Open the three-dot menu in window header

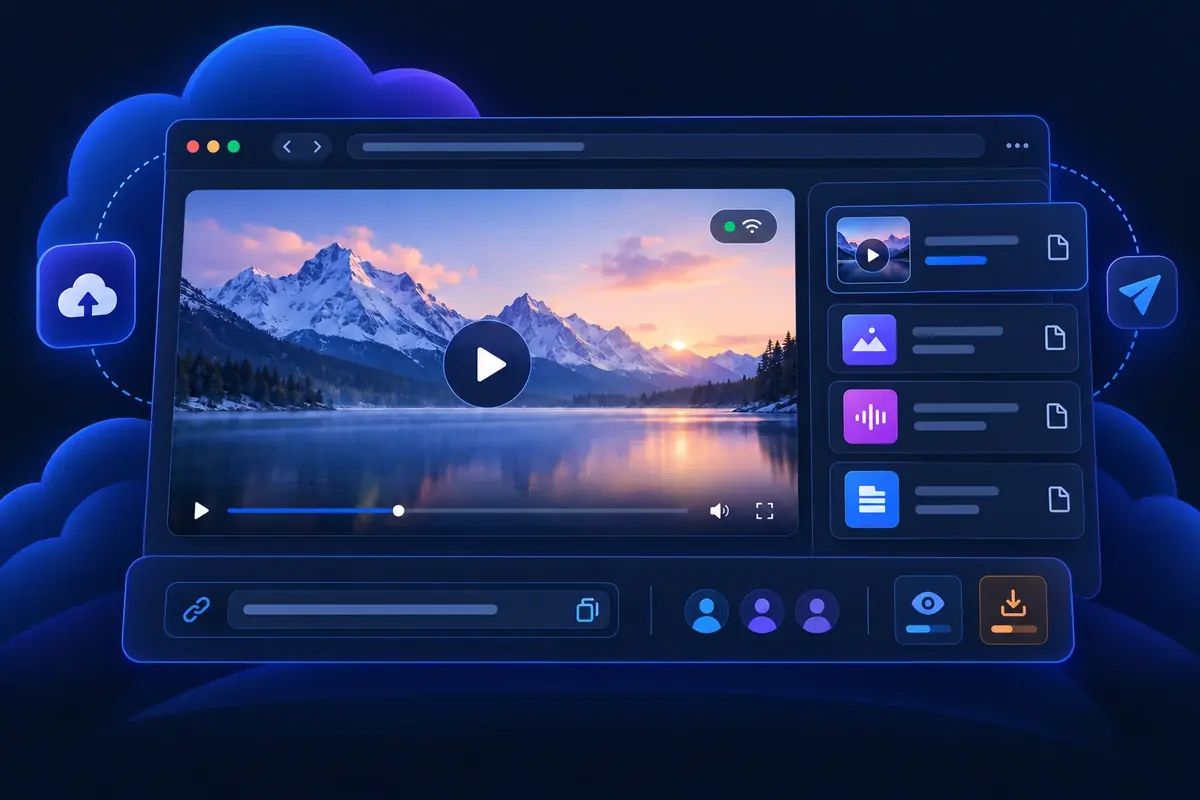pyautogui.click(x=1017, y=146)
